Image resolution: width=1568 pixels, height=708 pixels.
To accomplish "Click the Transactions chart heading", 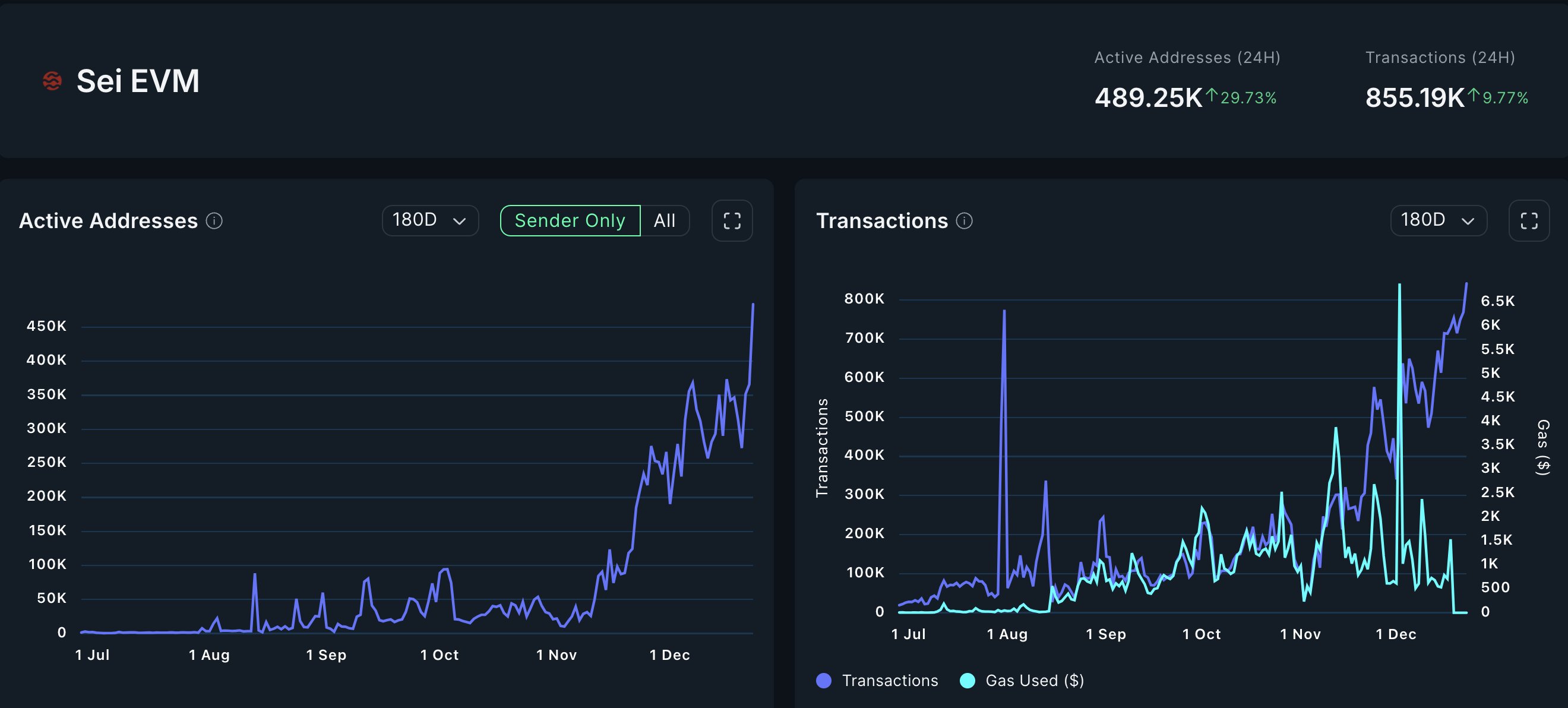I will [x=882, y=220].
